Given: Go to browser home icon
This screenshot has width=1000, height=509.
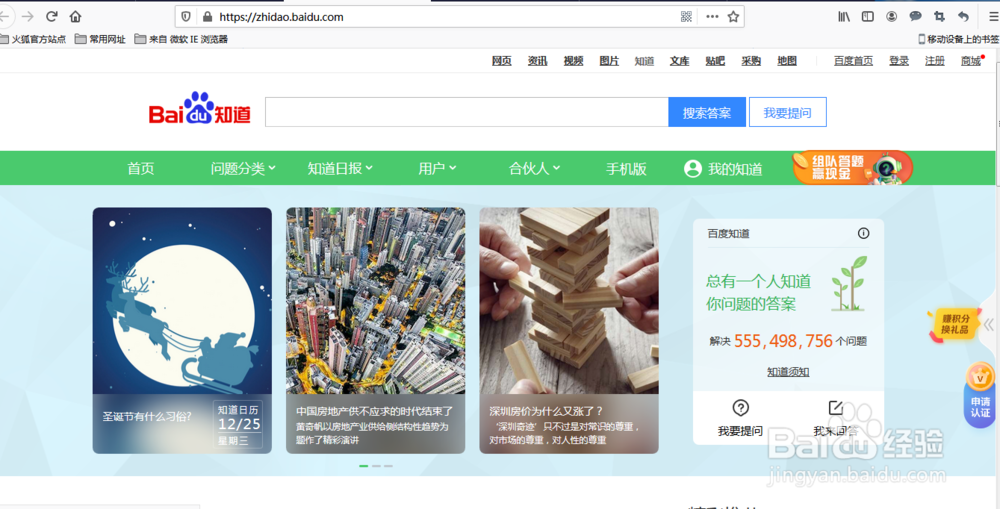Looking at the screenshot, I should pyautogui.click(x=75, y=17).
